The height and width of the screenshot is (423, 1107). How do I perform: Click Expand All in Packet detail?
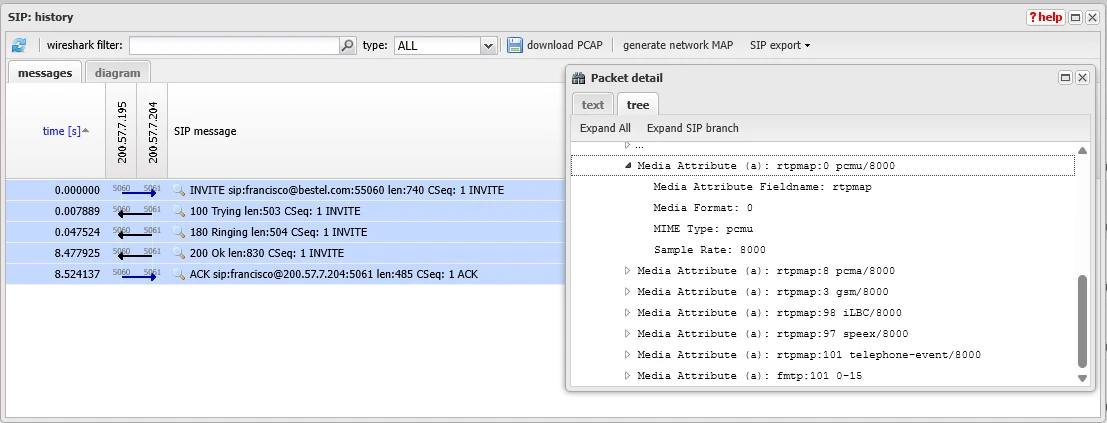(605, 129)
